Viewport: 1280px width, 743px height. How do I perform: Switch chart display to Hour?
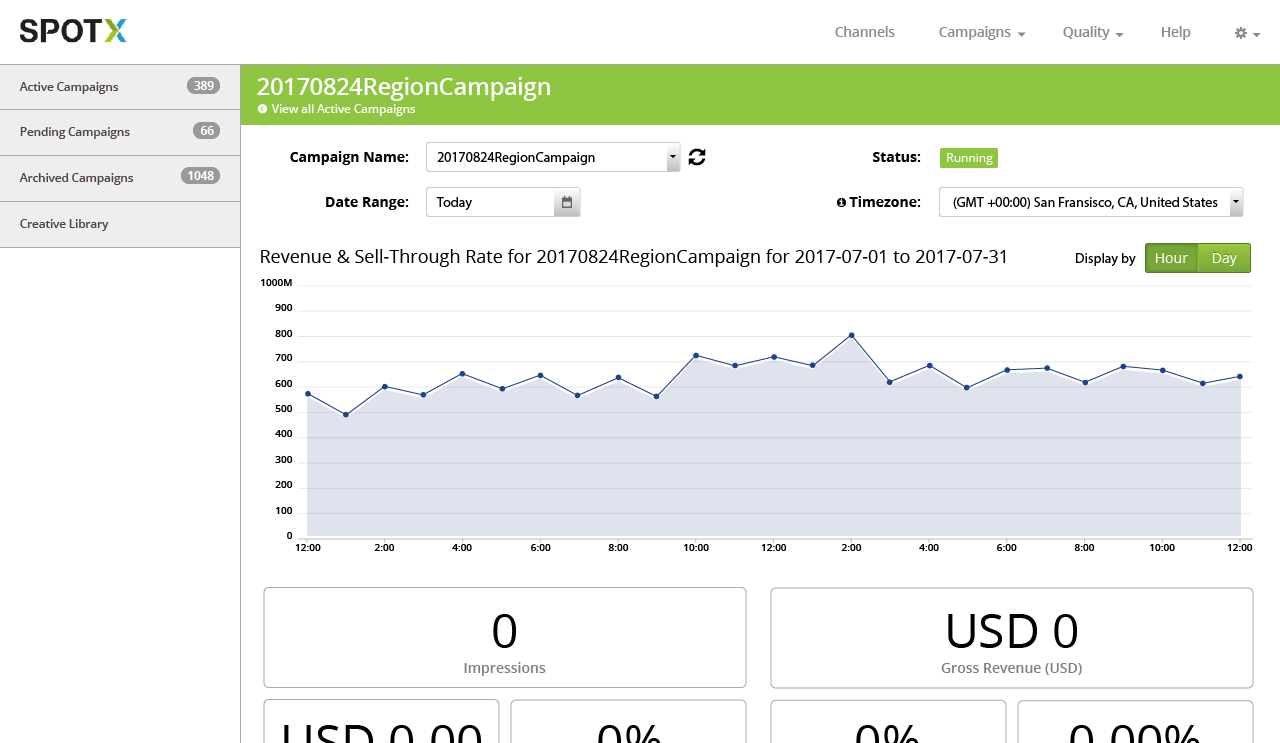click(1171, 258)
